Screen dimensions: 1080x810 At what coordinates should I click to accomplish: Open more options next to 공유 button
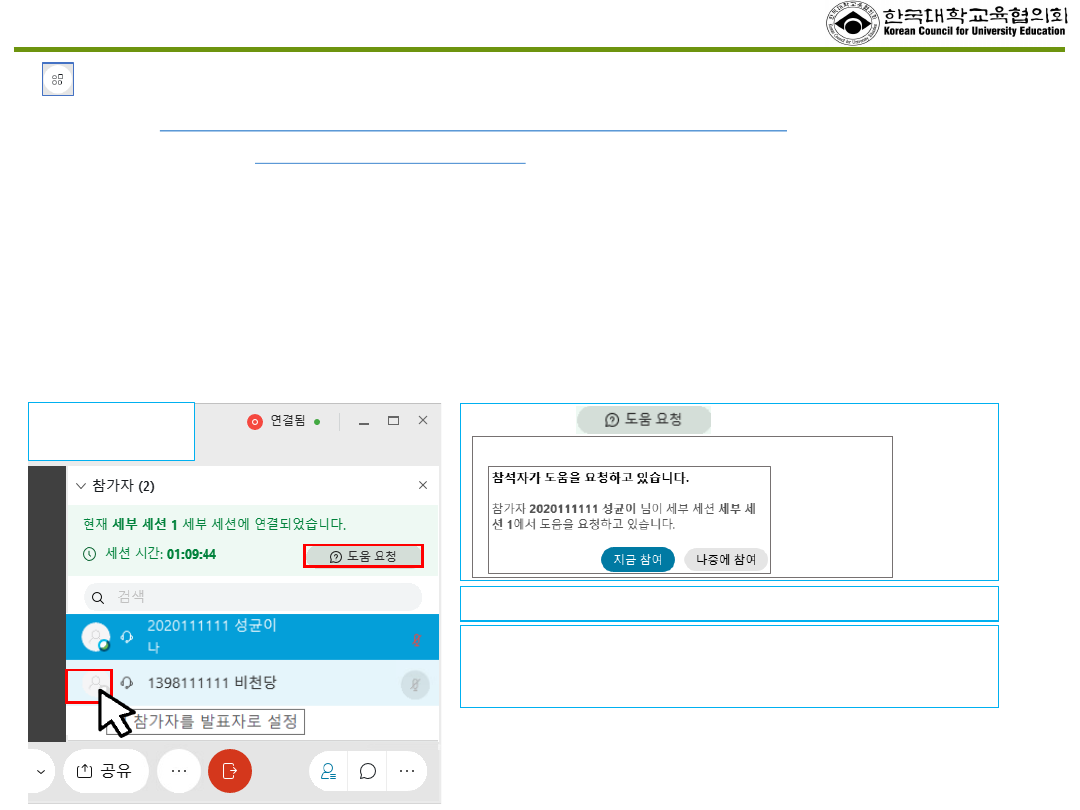point(179,771)
